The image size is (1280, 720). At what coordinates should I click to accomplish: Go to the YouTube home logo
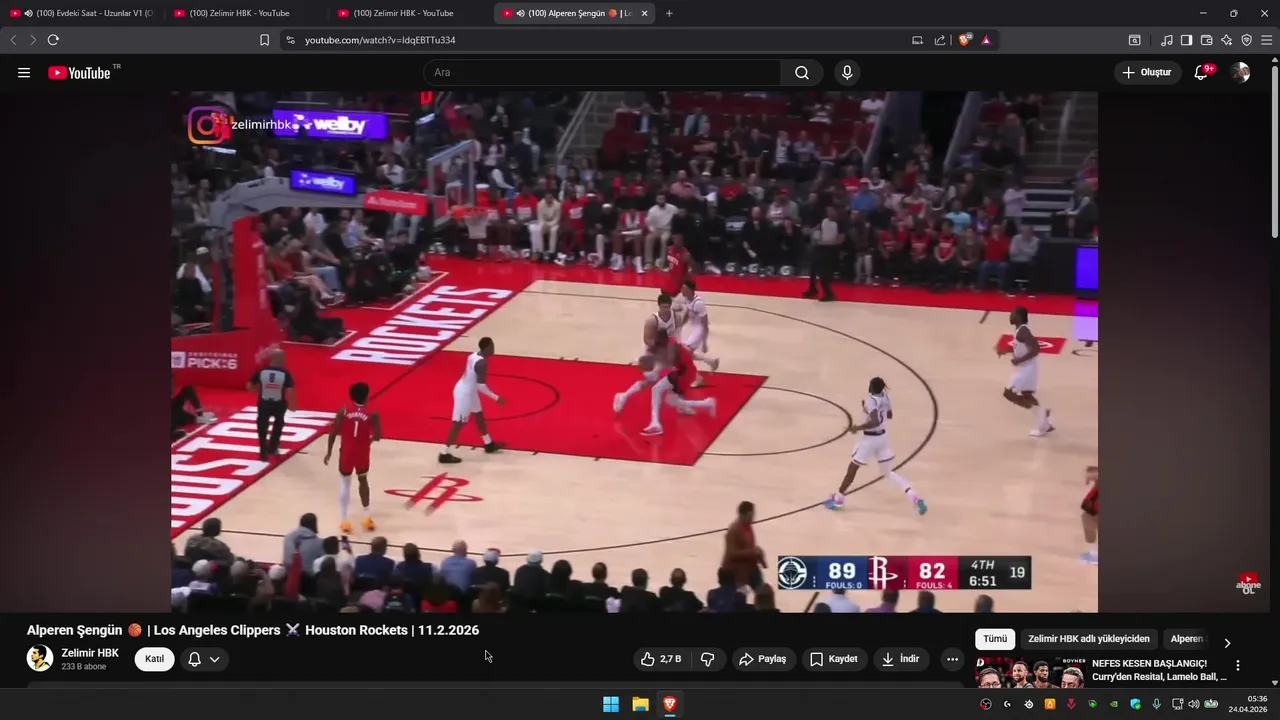79,72
